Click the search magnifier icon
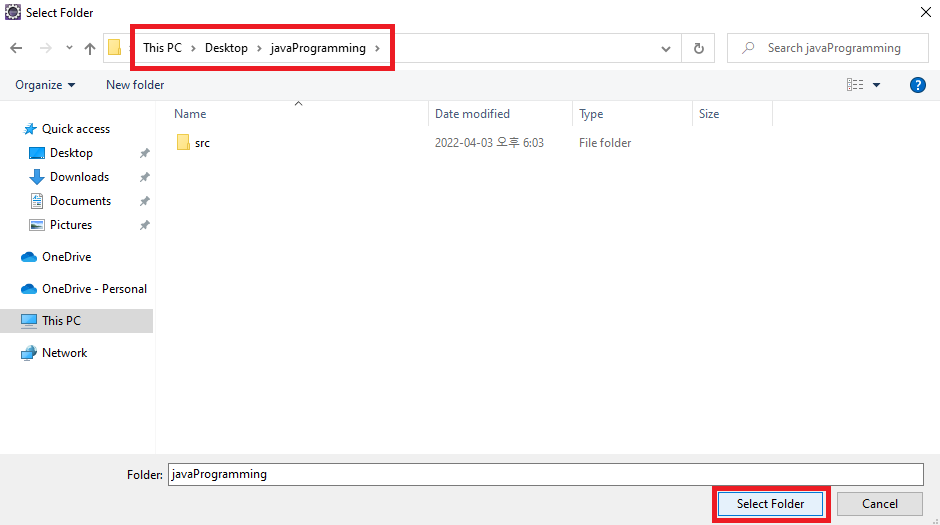 748,48
